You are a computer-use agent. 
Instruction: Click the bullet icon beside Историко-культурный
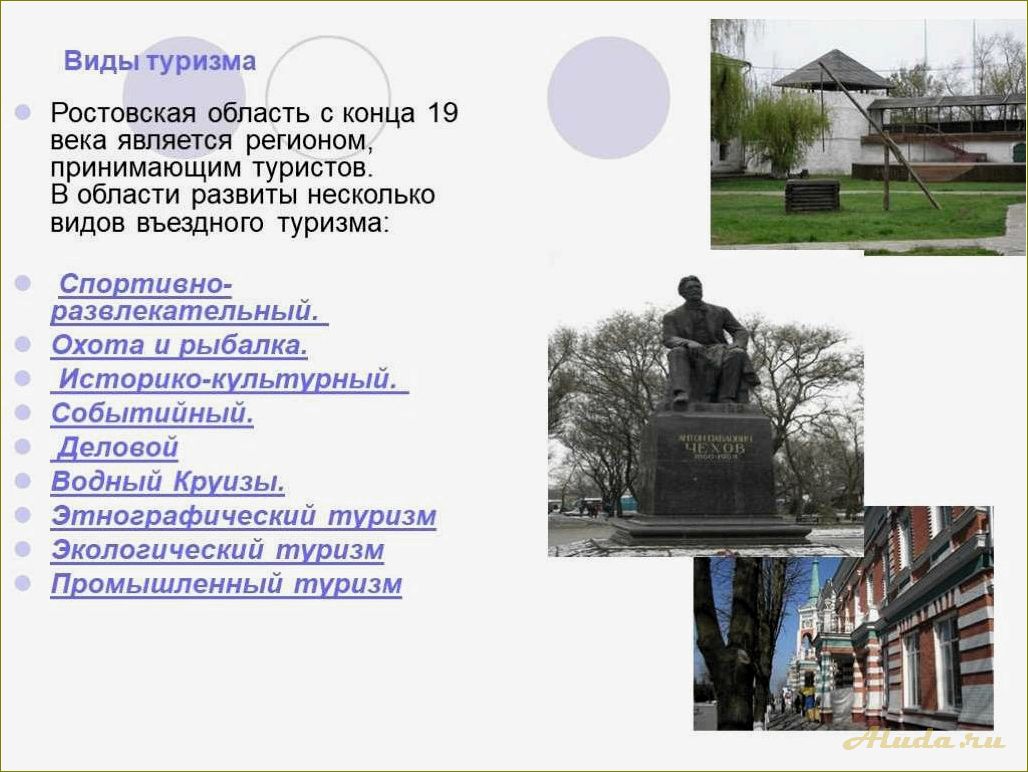click(x=22, y=380)
